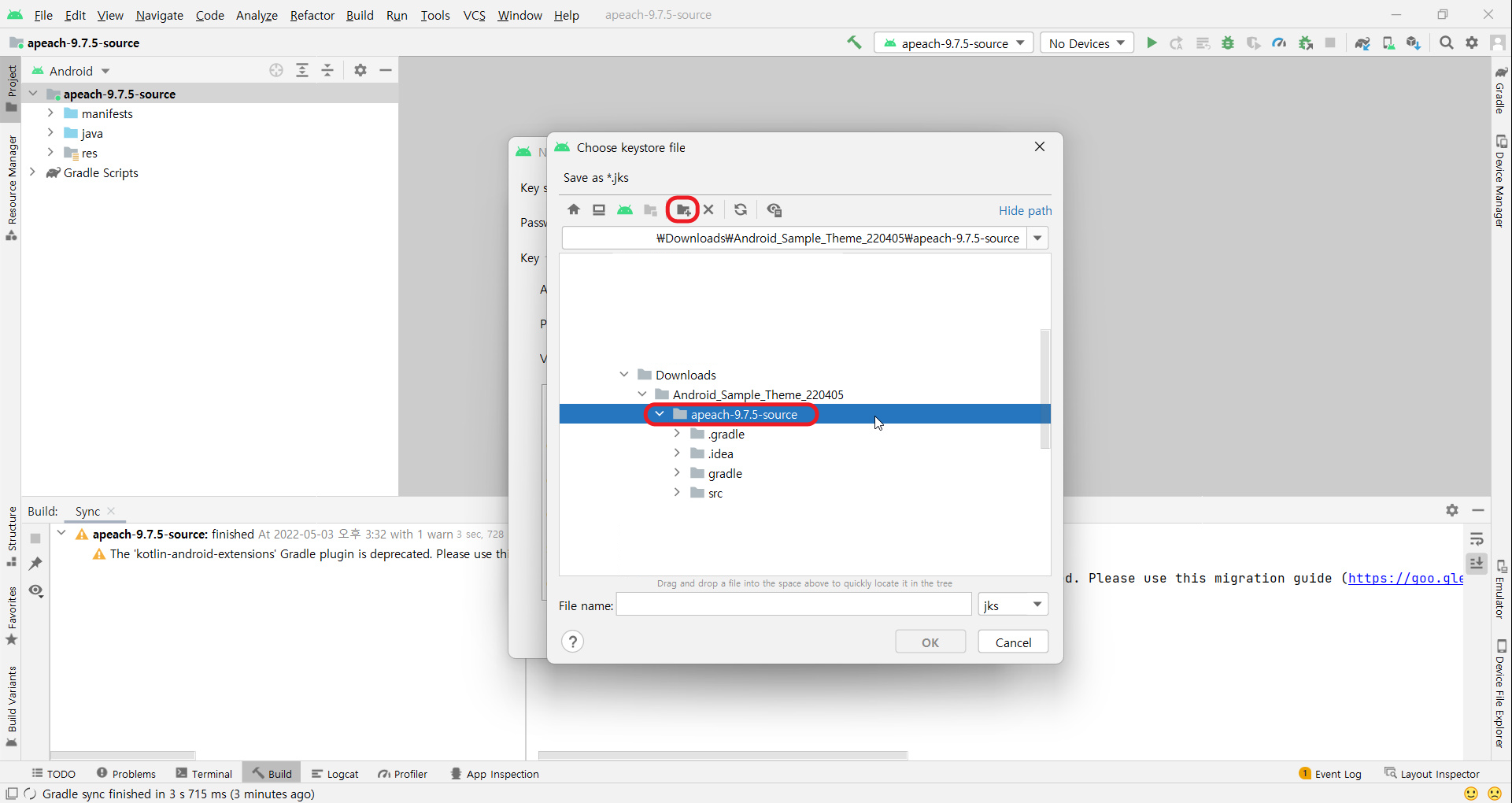Collapse the Downloads folder in dialog tree
Screen dimensions: 1512x803
(624, 375)
